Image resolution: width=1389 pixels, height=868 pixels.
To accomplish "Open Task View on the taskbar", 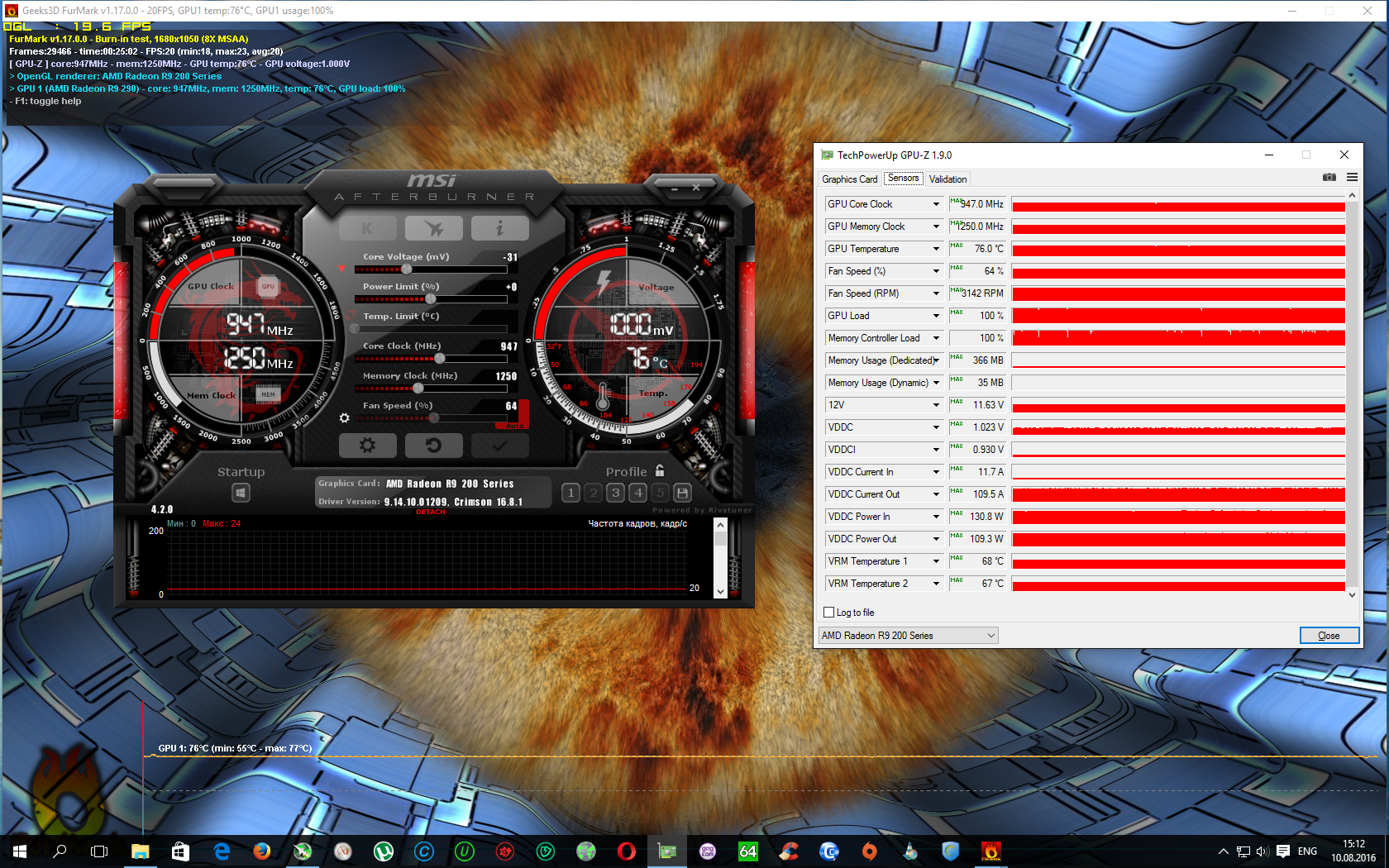I will 99,851.
